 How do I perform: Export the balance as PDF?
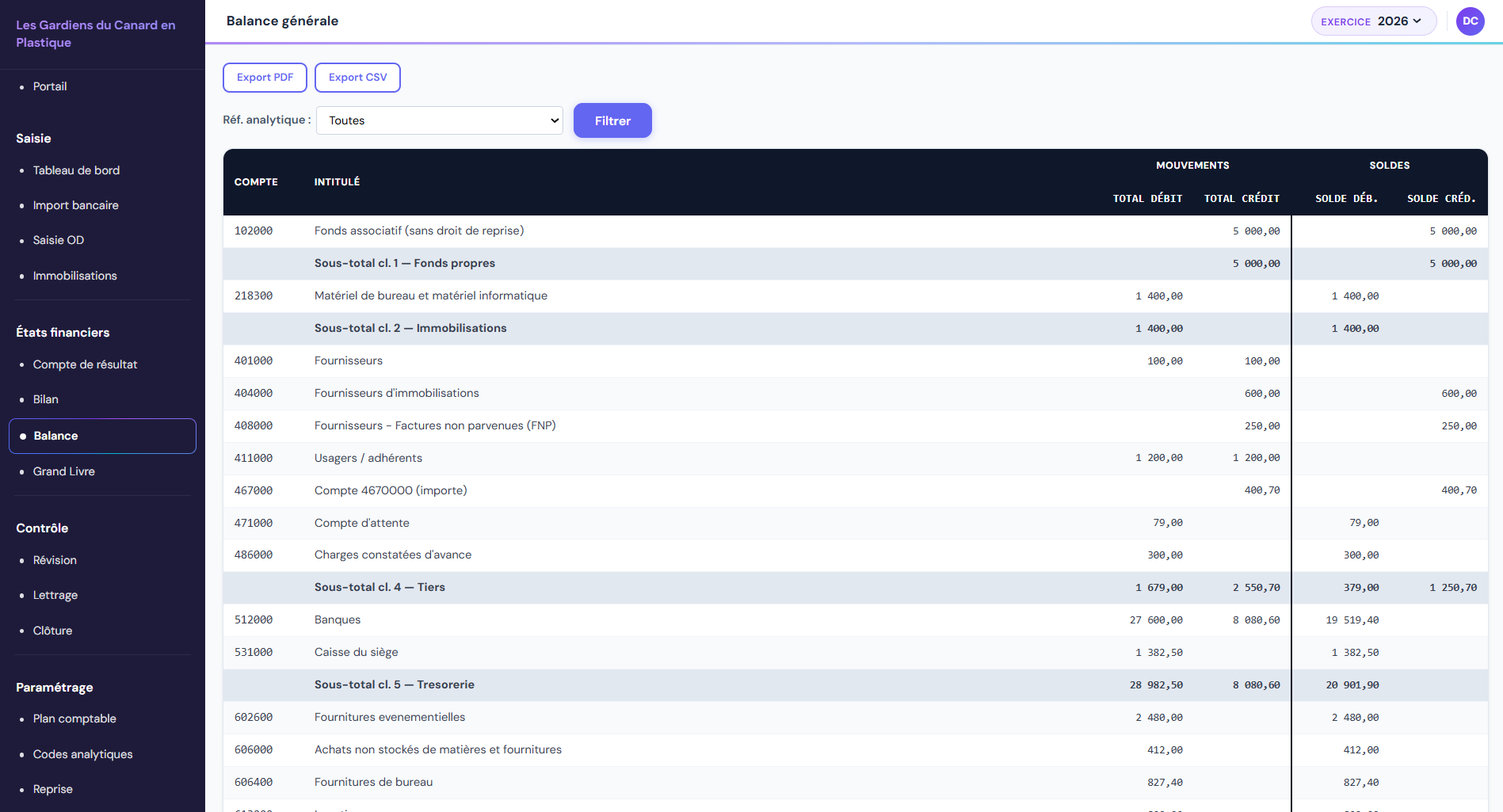tap(265, 77)
